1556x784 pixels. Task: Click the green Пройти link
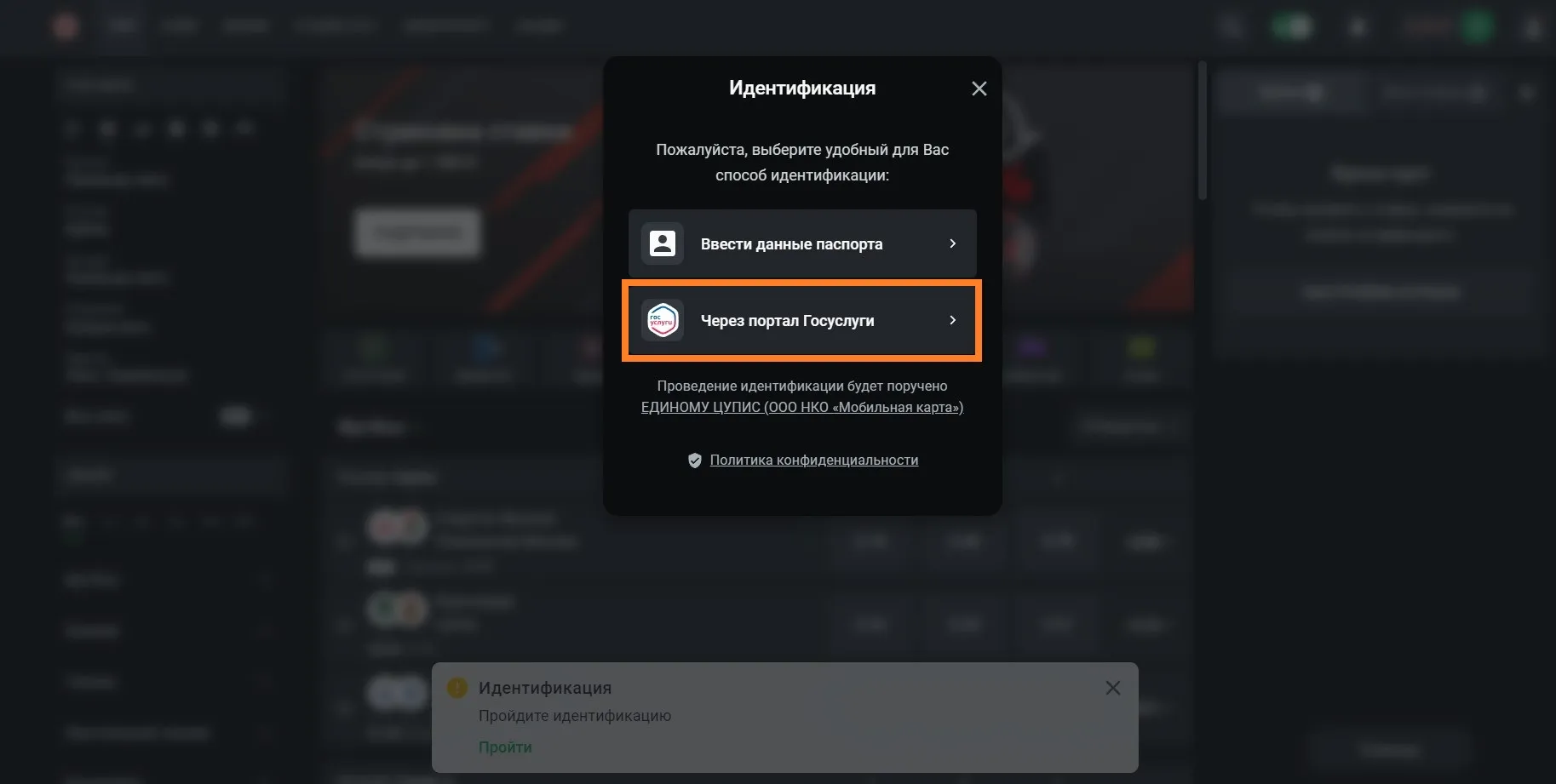tap(505, 747)
